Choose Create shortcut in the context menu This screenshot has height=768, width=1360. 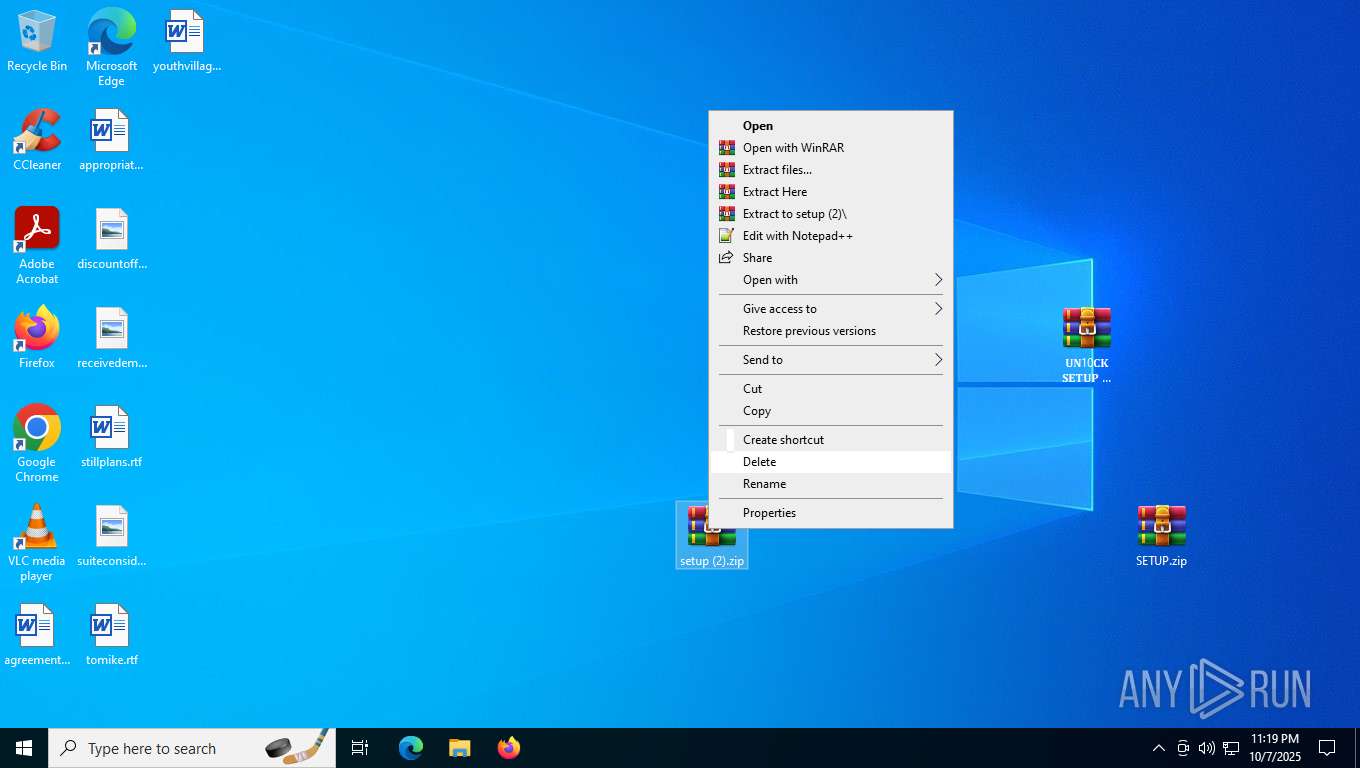831,440
